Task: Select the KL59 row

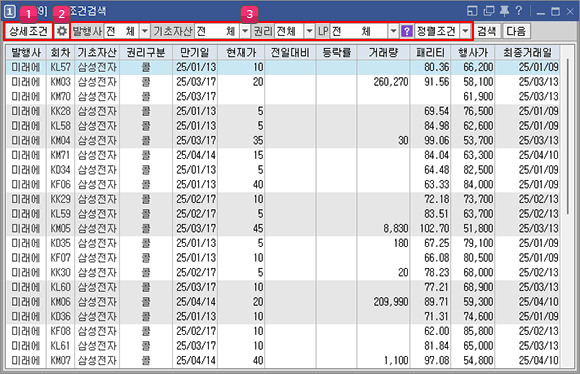Action: click(283, 214)
